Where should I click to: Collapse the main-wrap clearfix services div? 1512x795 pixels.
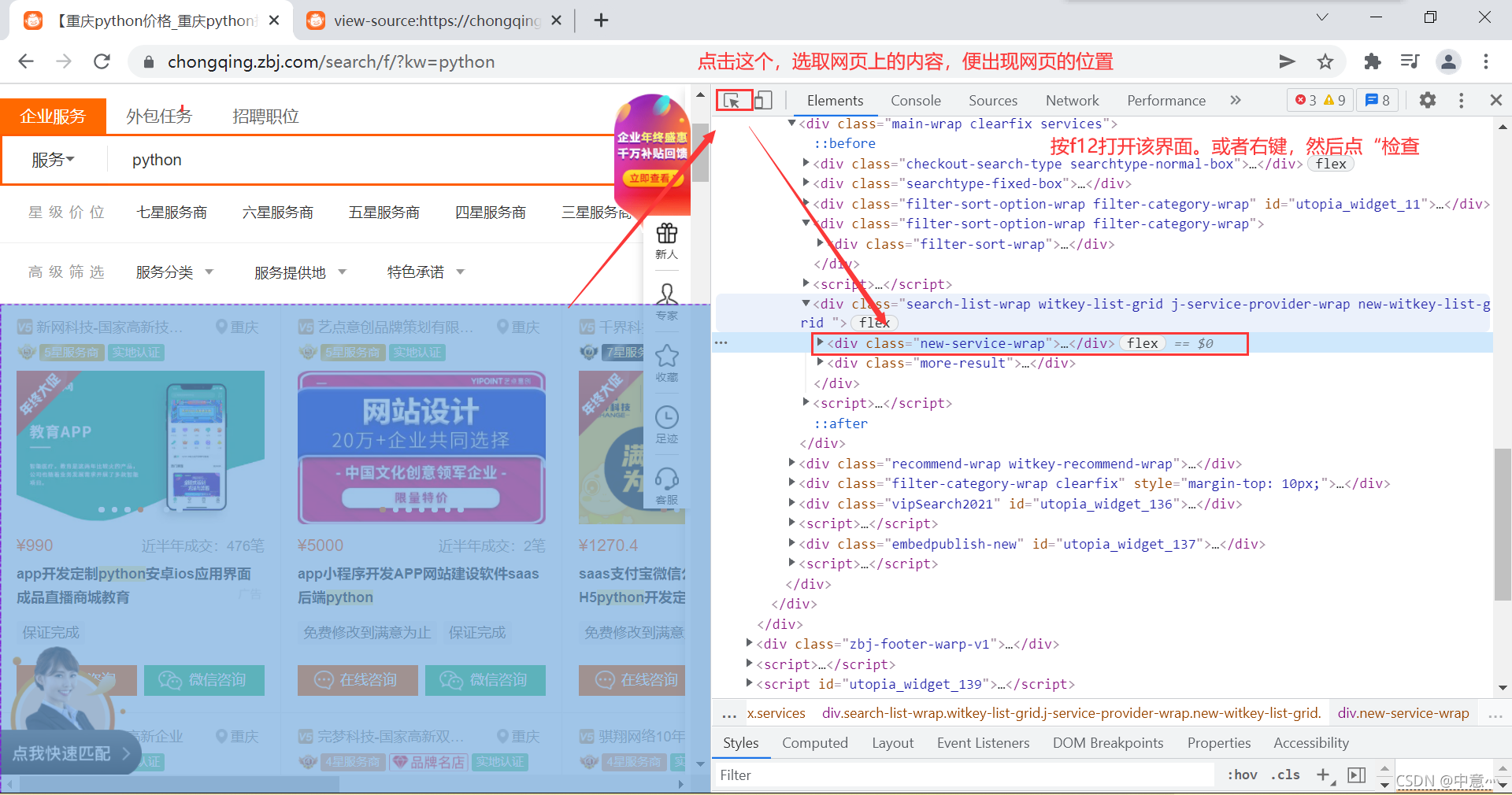click(x=791, y=123)
